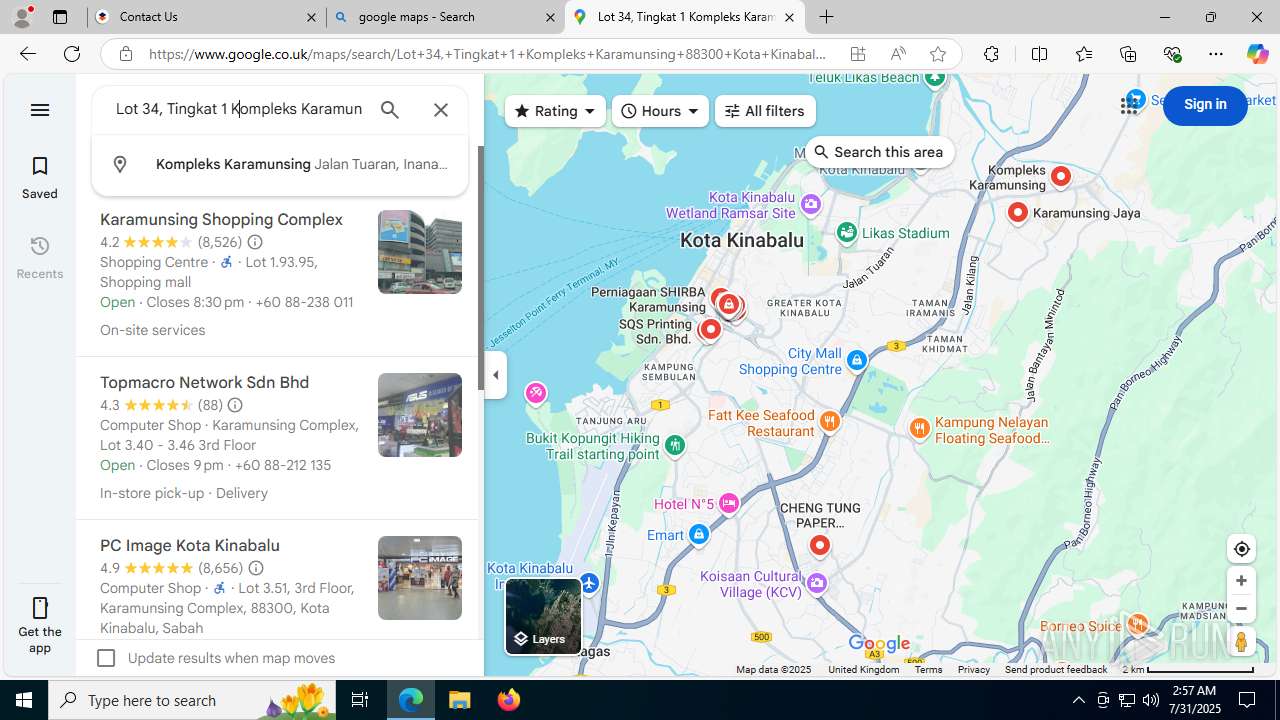Open Recents in sidebar
The image size is (1280, 720).
pyautogui.click(x=40, y=257)
